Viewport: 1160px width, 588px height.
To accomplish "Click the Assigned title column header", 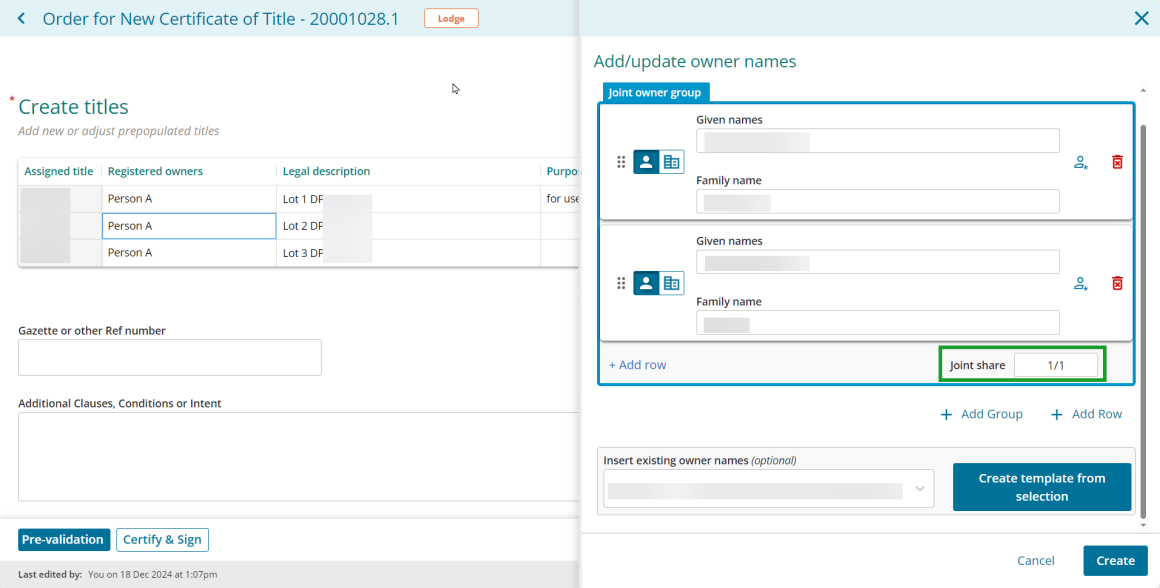I will [58, 172].
